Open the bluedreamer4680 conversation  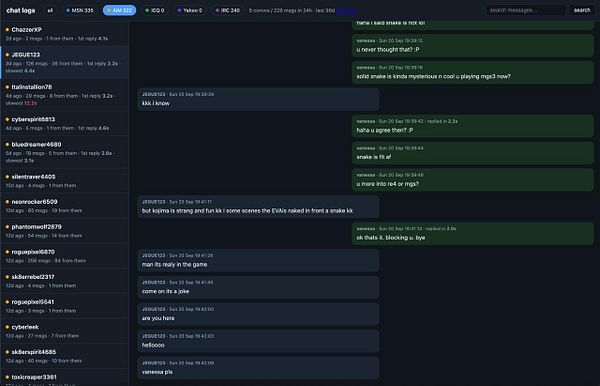64,152
